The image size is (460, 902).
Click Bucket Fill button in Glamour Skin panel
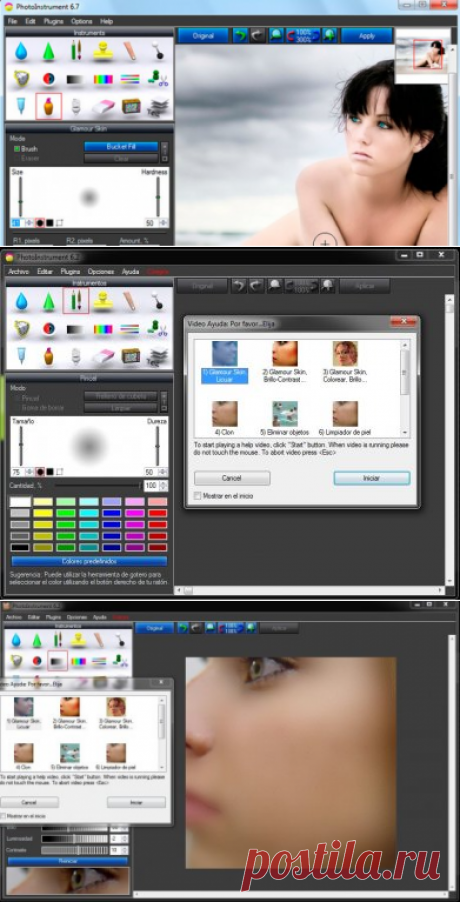(121, 147)
